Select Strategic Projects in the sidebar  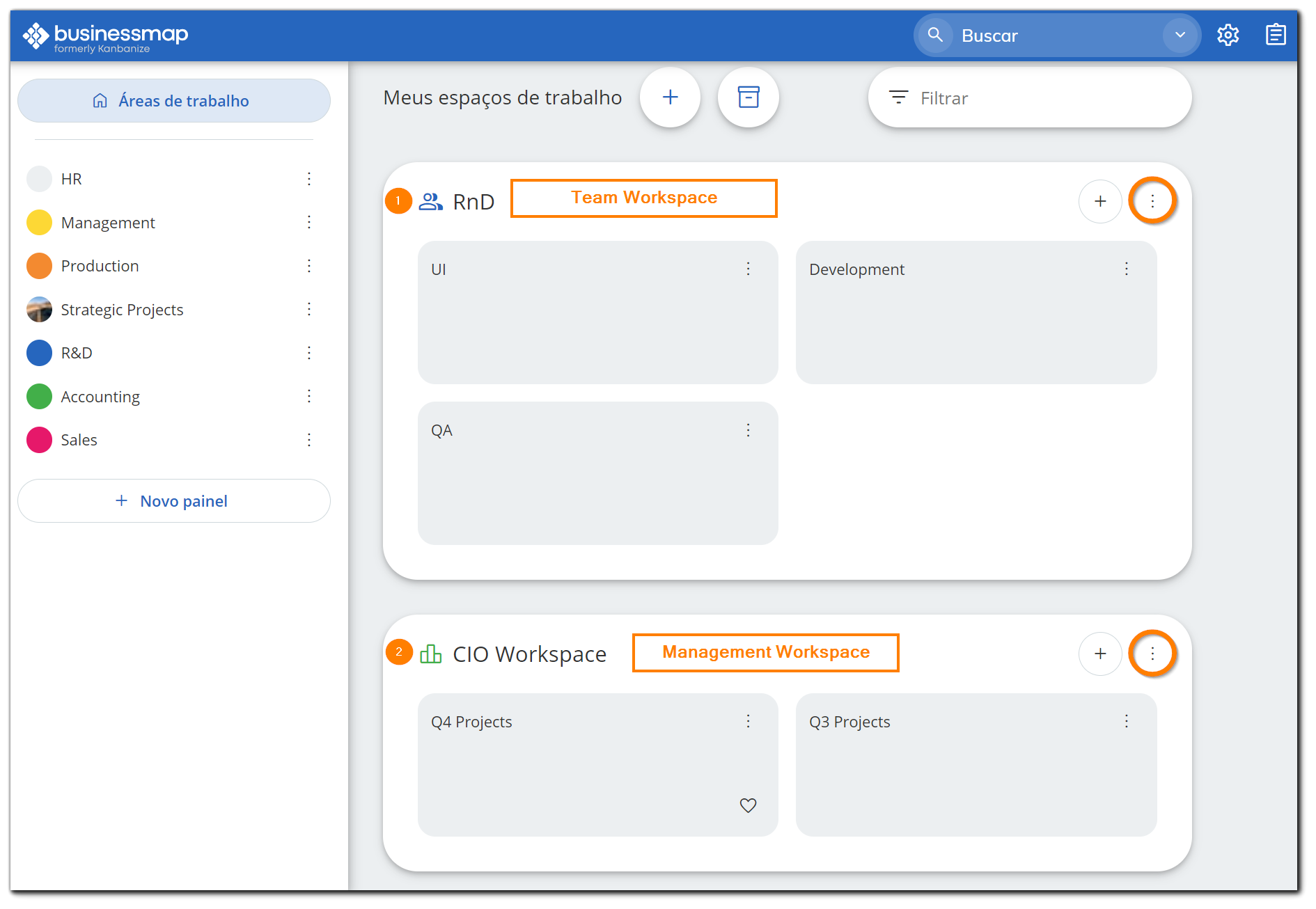(x=122, y=310)
